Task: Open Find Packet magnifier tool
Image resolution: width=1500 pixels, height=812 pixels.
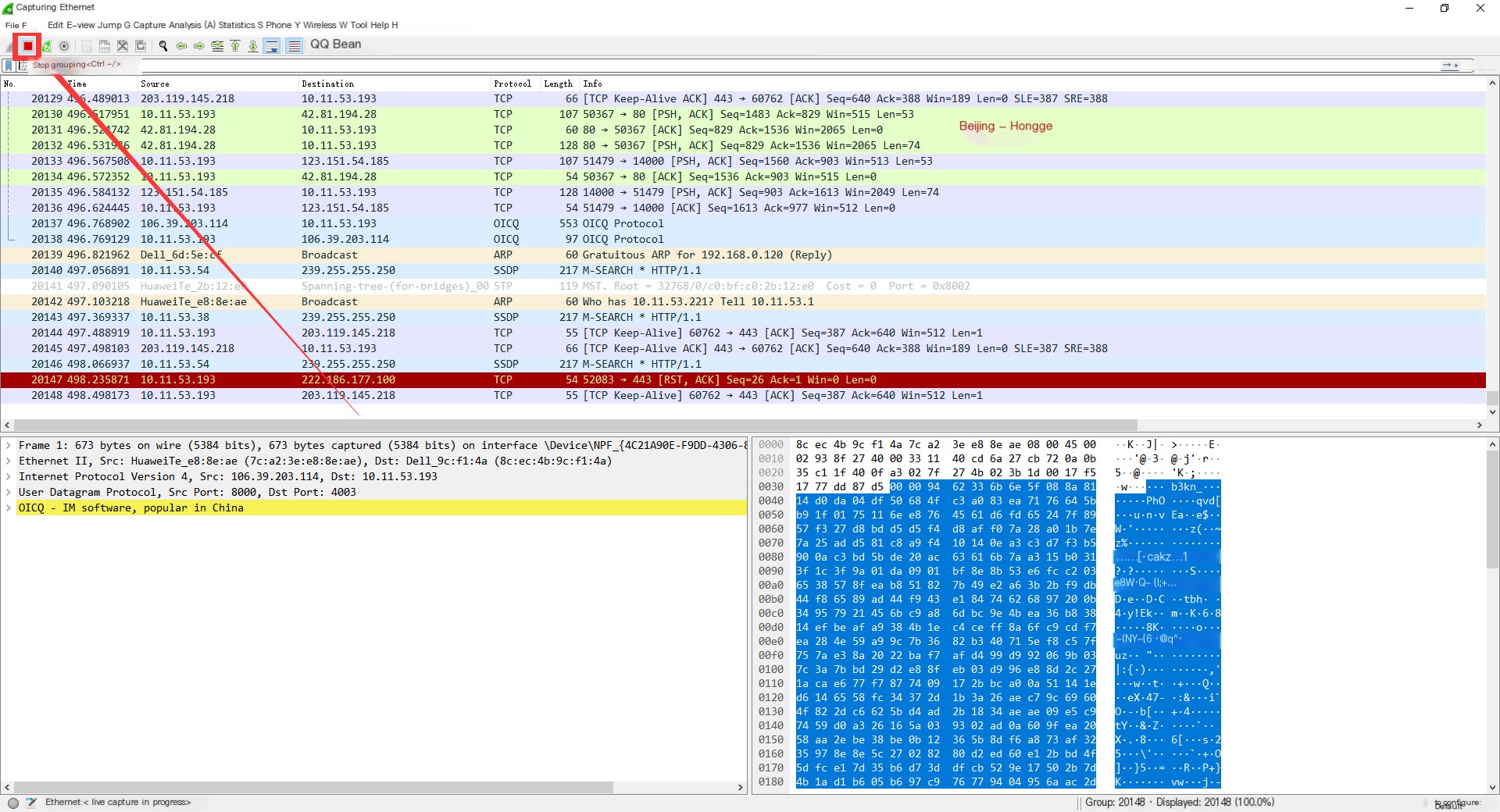Action: point(163,46)
